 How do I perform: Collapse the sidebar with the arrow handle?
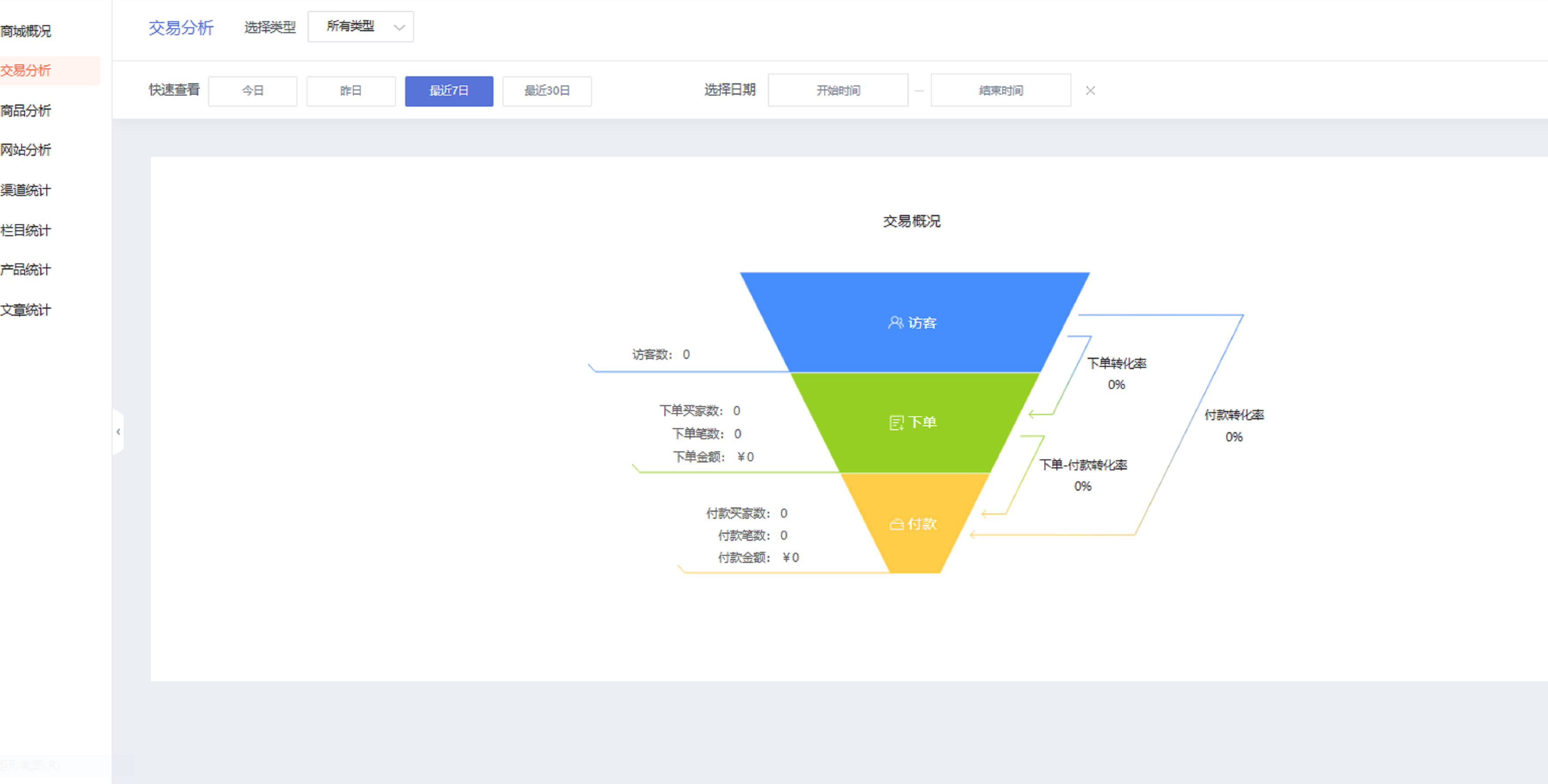[118, 431]
